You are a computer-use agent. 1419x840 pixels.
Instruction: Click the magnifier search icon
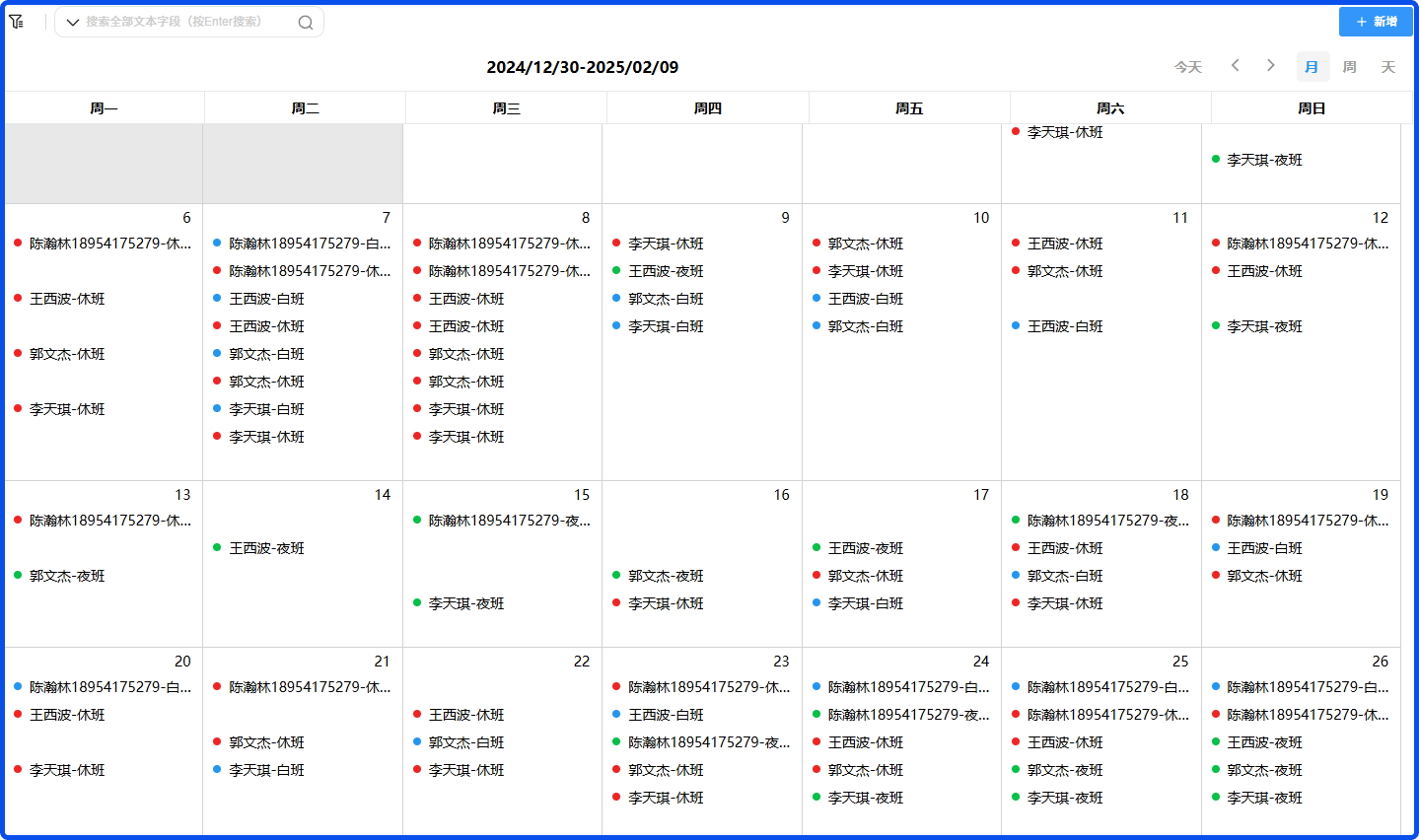[306, 23]
